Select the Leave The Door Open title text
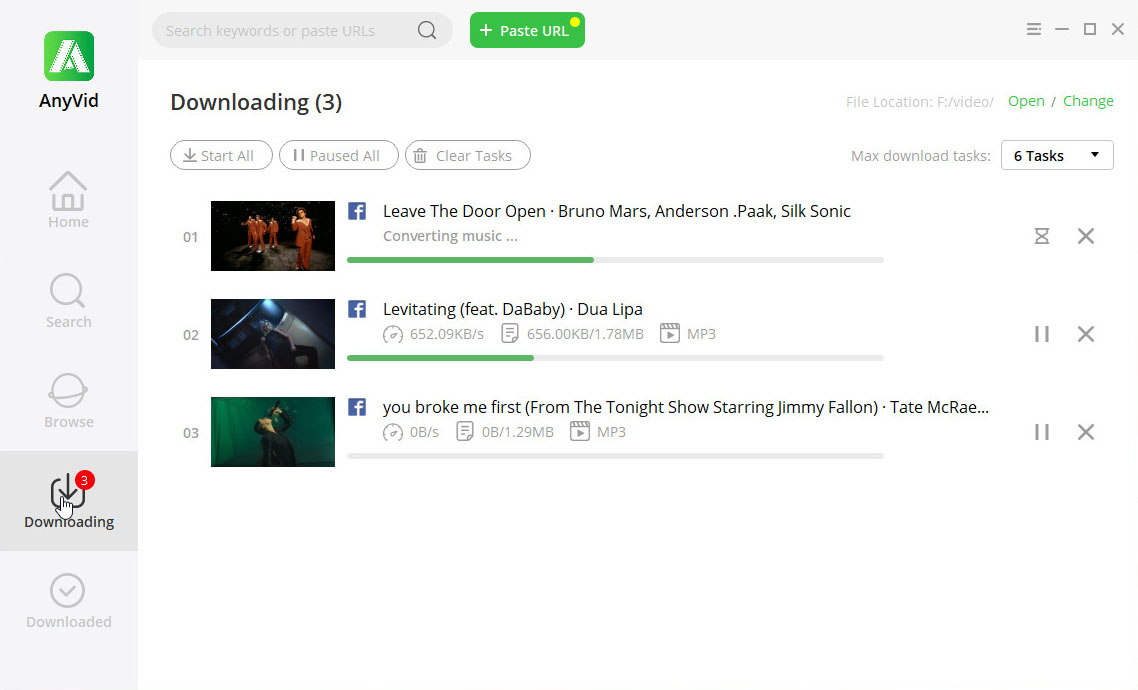The width and height of the screenshot is (1138, 690). (x=617, y=211)
